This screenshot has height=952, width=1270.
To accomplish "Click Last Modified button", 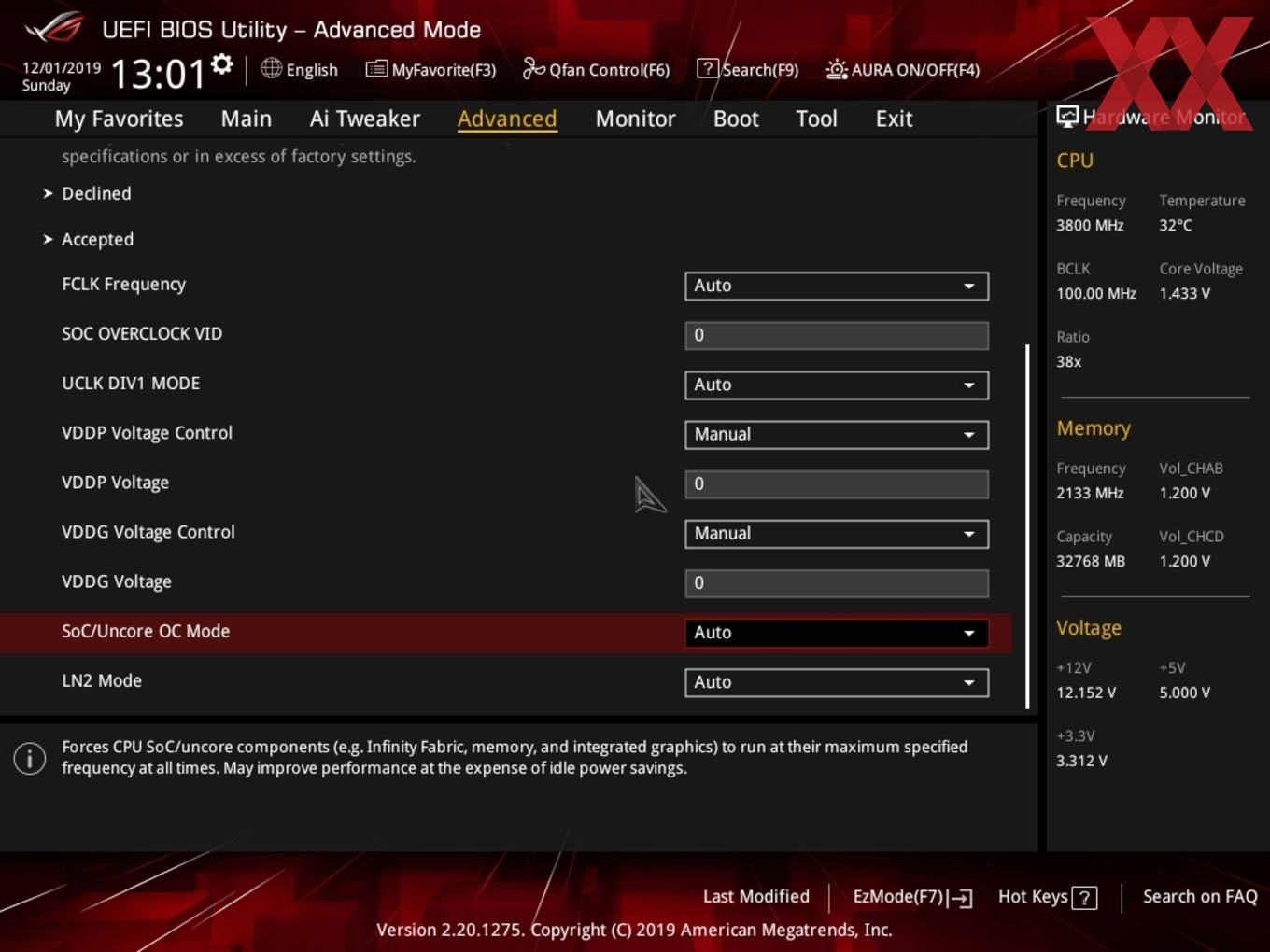I will click(x=755, y=896).
